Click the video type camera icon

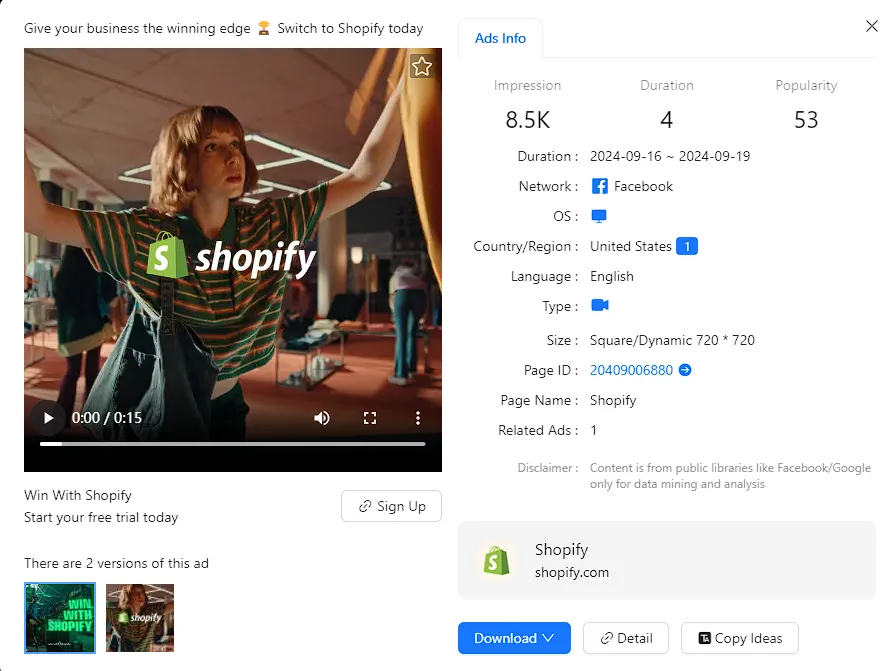click(x=600, y=306)
